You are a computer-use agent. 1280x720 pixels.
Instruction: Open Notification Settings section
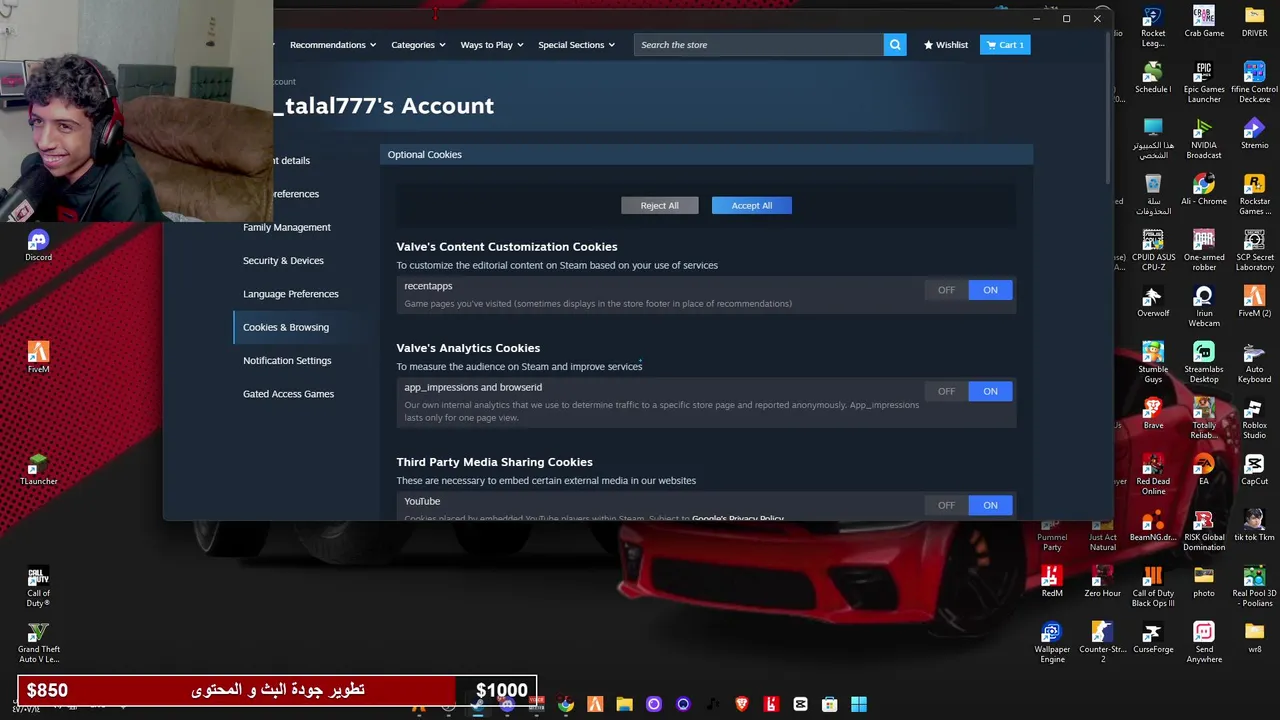coord(287,360)
